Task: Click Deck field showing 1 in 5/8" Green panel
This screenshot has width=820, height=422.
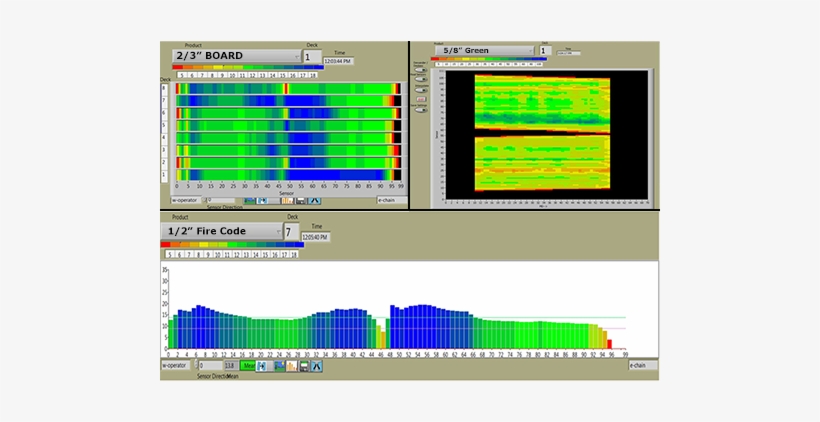Action: pyautogui.click(x=545, y=51)
